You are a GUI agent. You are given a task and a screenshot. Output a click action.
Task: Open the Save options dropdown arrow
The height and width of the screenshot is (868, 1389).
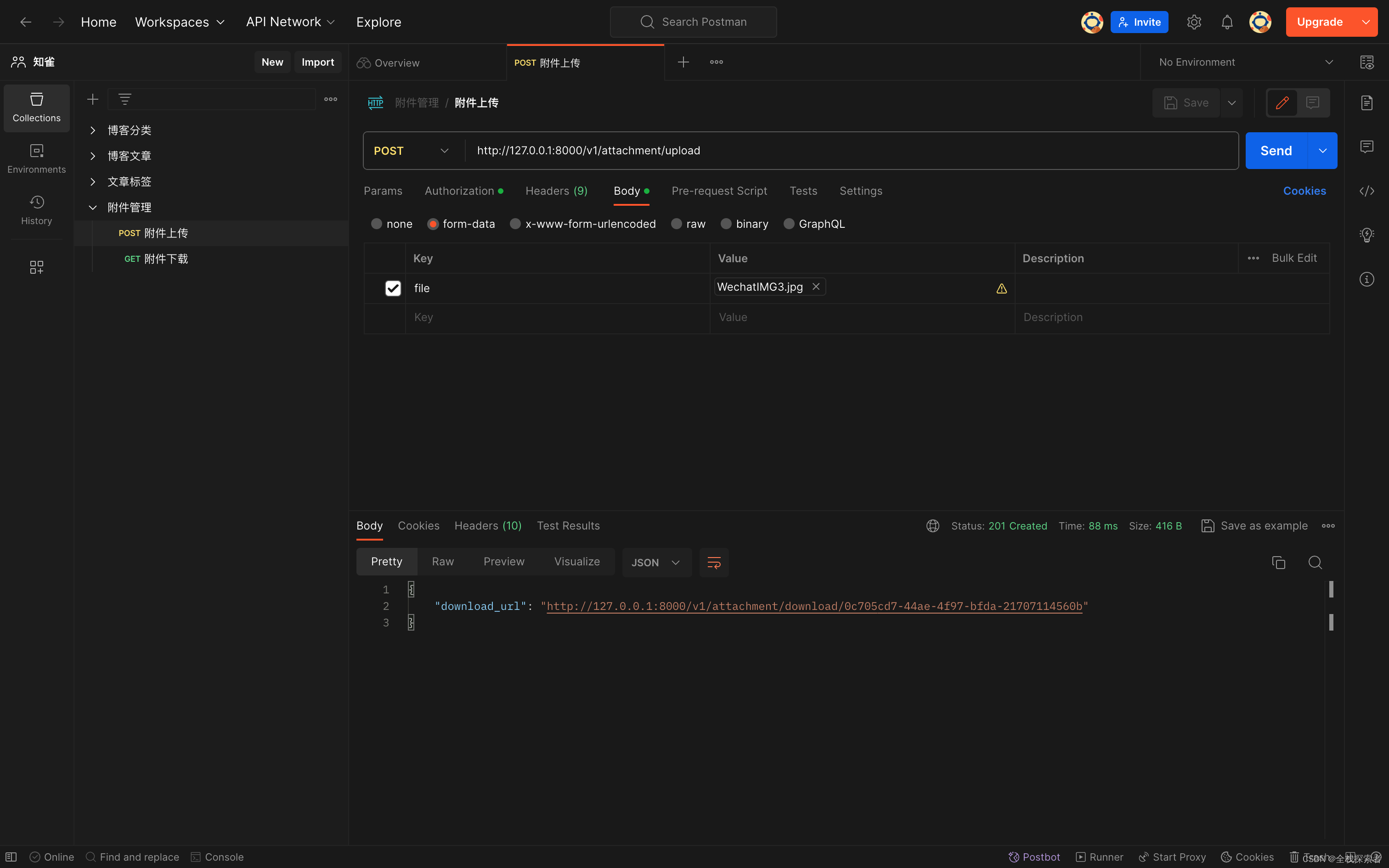coord(1232,103)
